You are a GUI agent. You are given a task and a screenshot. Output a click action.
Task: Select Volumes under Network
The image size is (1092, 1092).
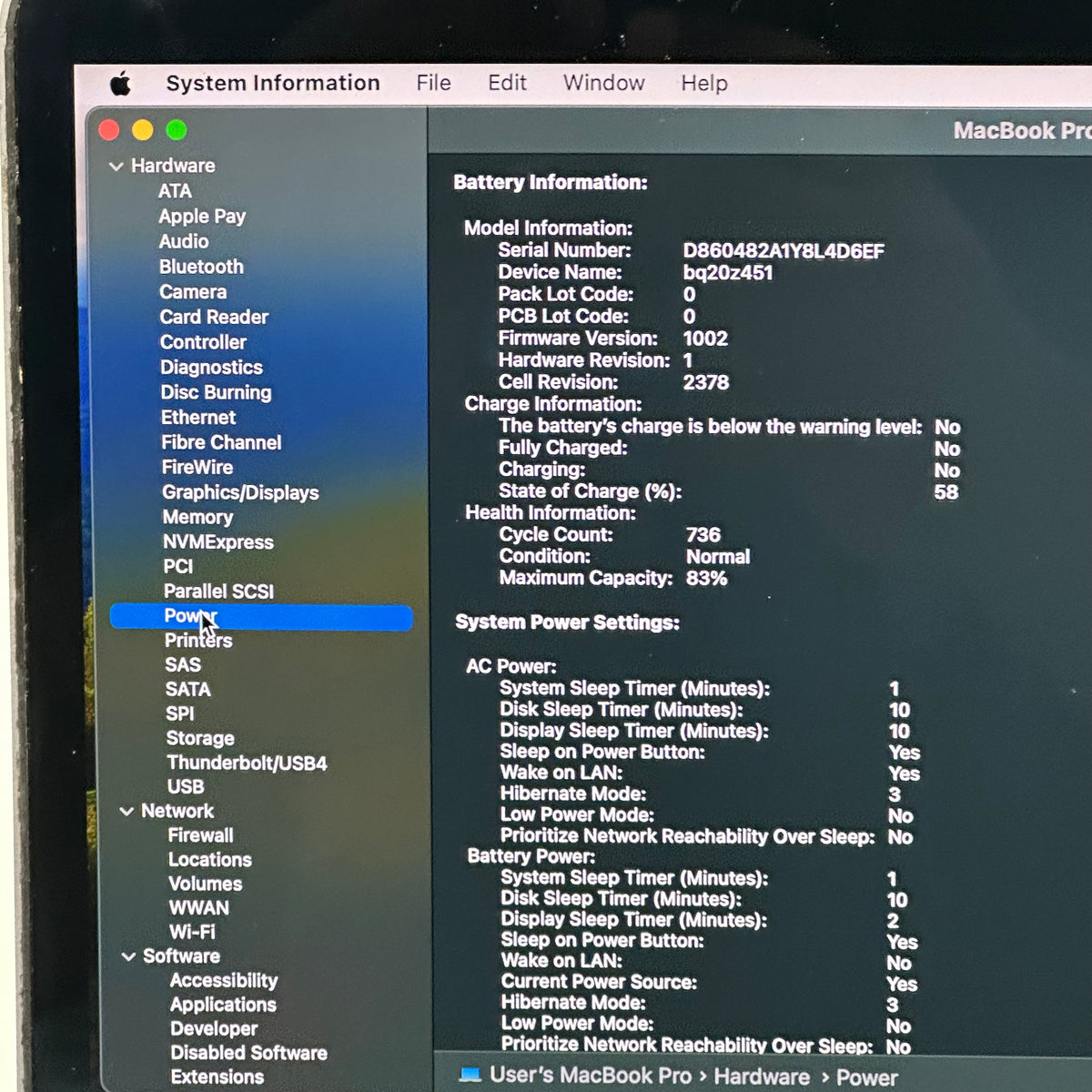point(206,884)
